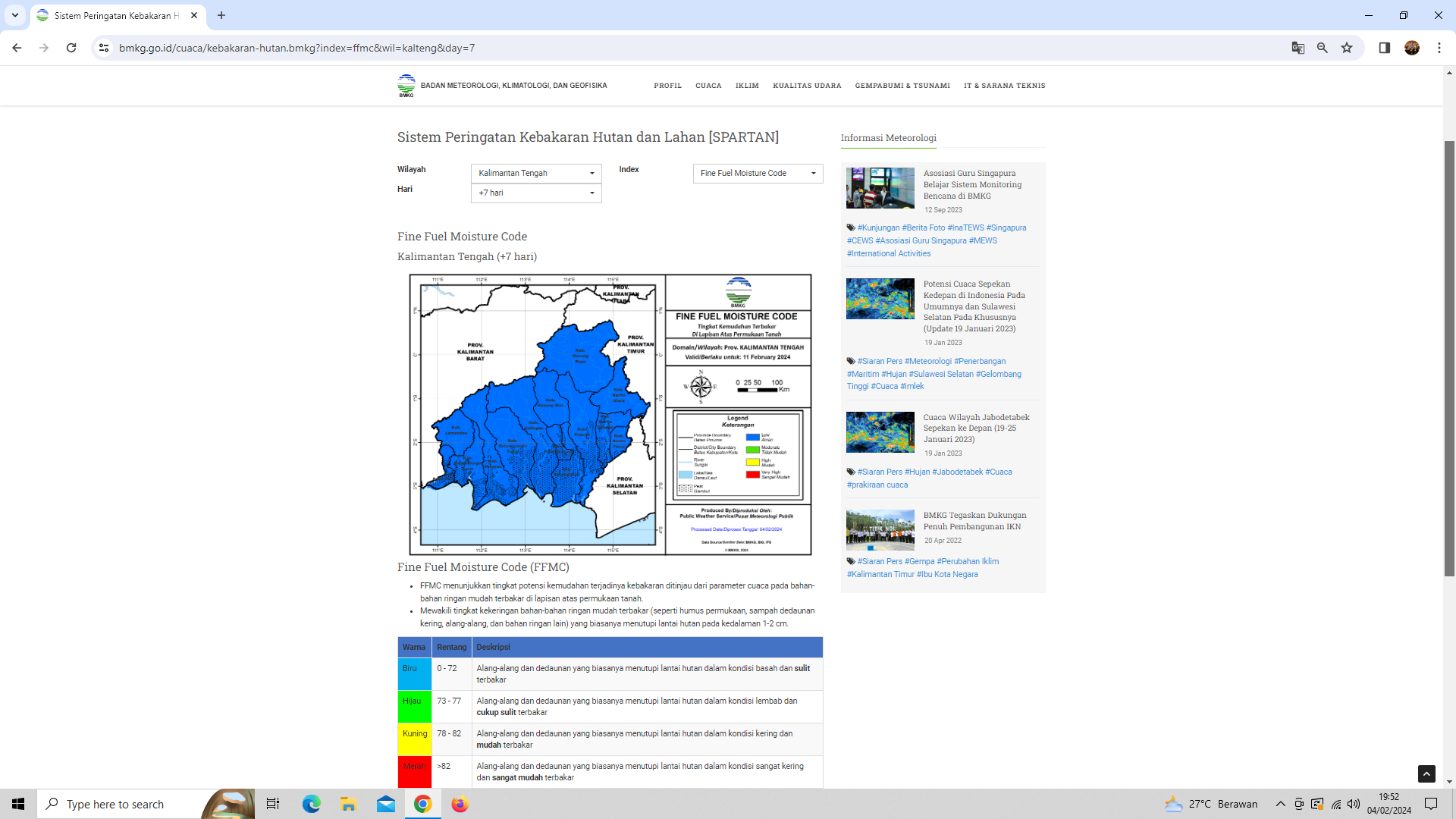Open the GEMPABUMI & TSUNAMI menu
Screen dimensions: 1456x819
click(902, 86)
